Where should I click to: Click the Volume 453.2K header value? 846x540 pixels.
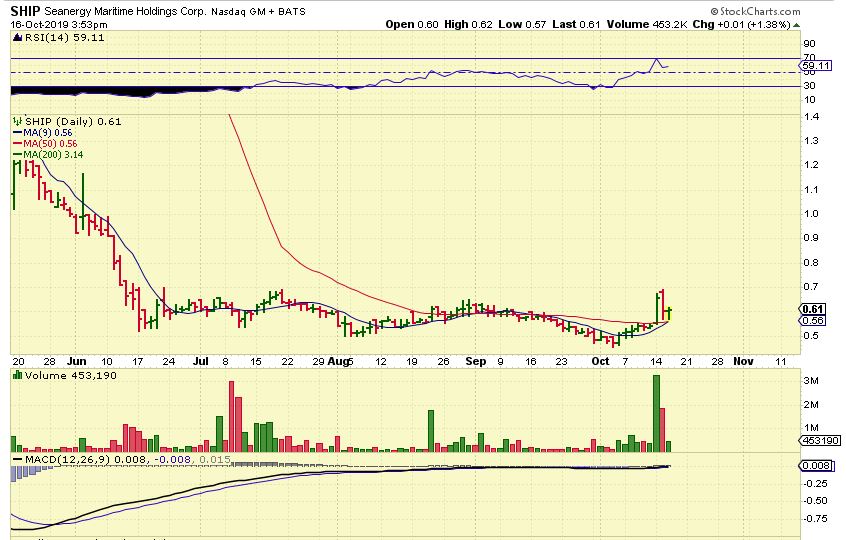(x=646, y=24)
